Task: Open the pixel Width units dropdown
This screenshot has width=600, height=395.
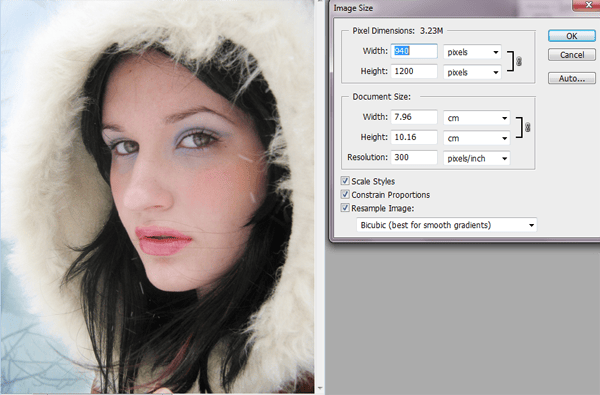Action: 472,52
